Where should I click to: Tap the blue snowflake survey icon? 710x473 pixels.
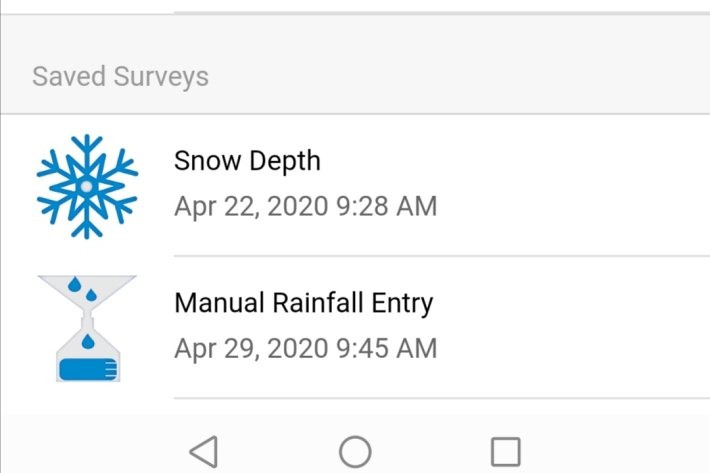coord(87,186)
